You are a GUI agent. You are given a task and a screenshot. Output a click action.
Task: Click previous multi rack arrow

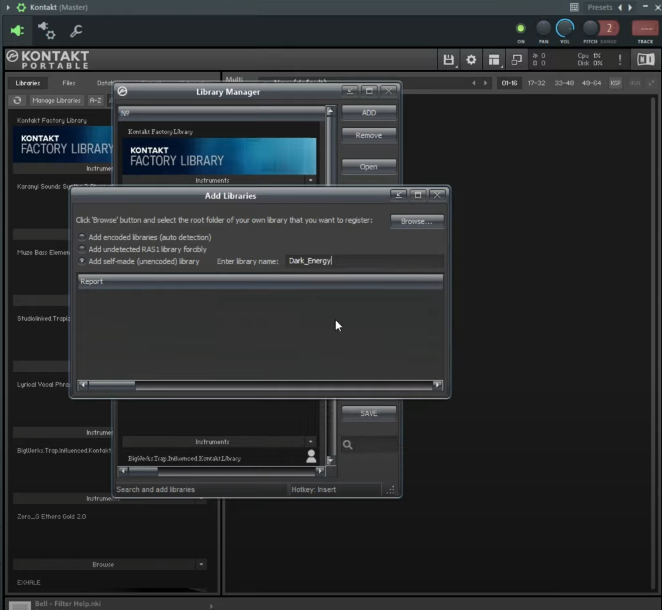tap(474, 83)
